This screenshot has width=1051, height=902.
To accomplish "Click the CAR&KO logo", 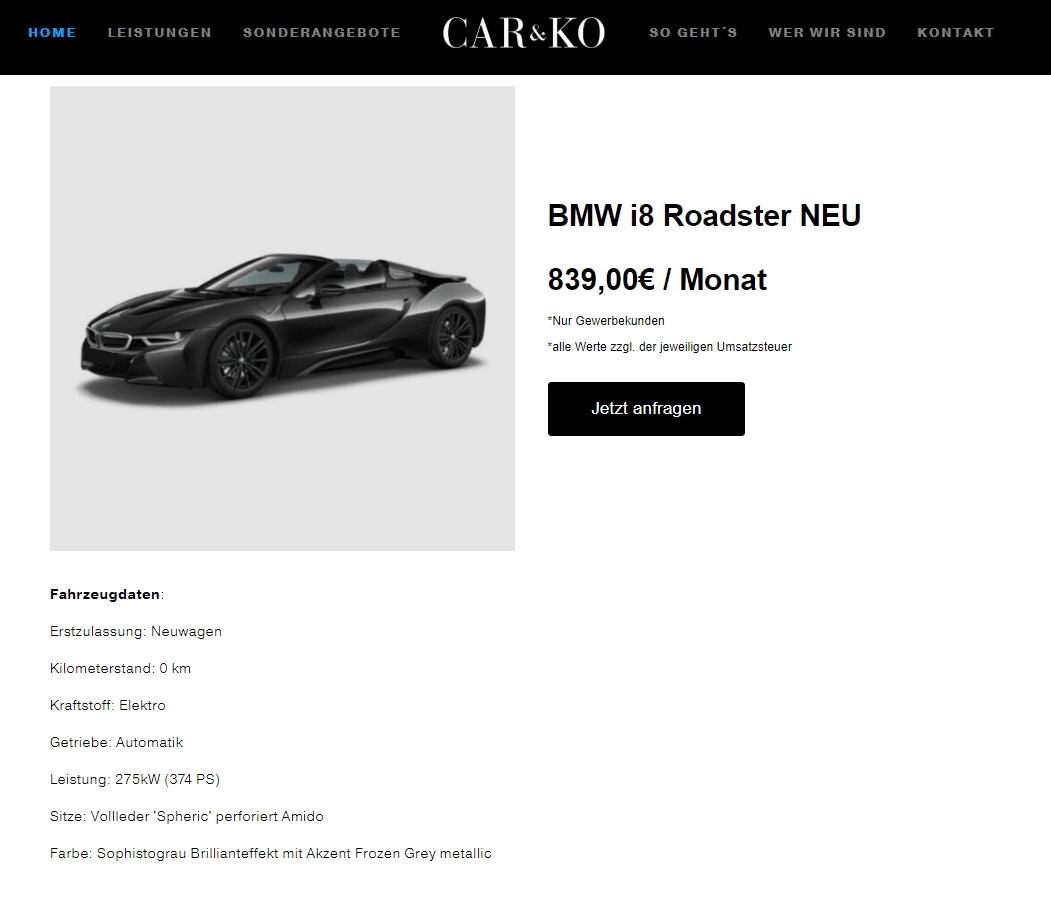I will point(523,33).
